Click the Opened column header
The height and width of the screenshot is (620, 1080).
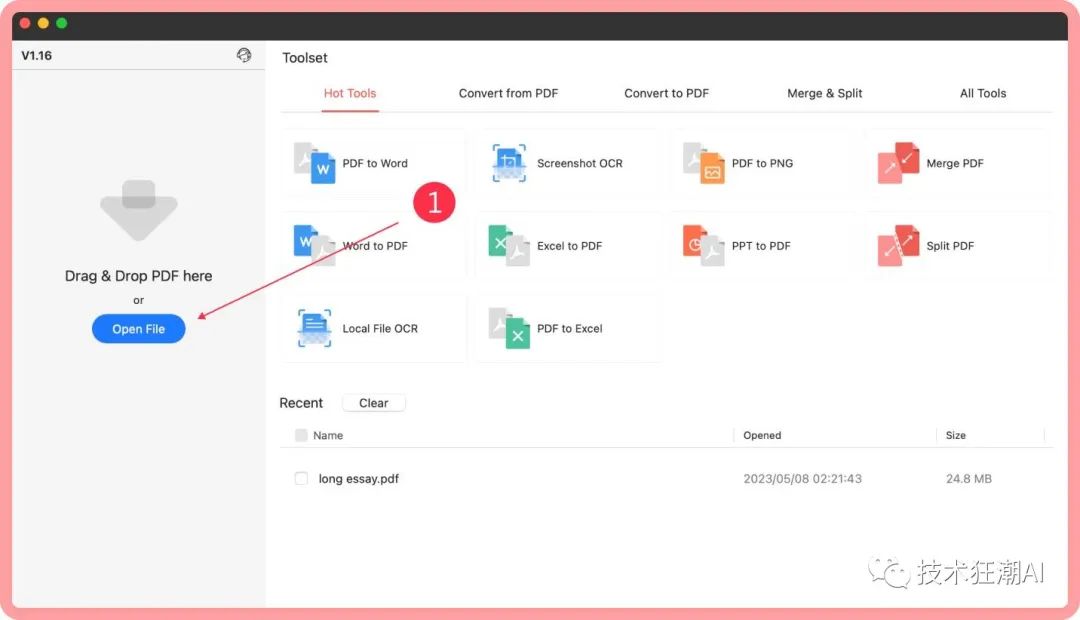(x=762, y=435)
